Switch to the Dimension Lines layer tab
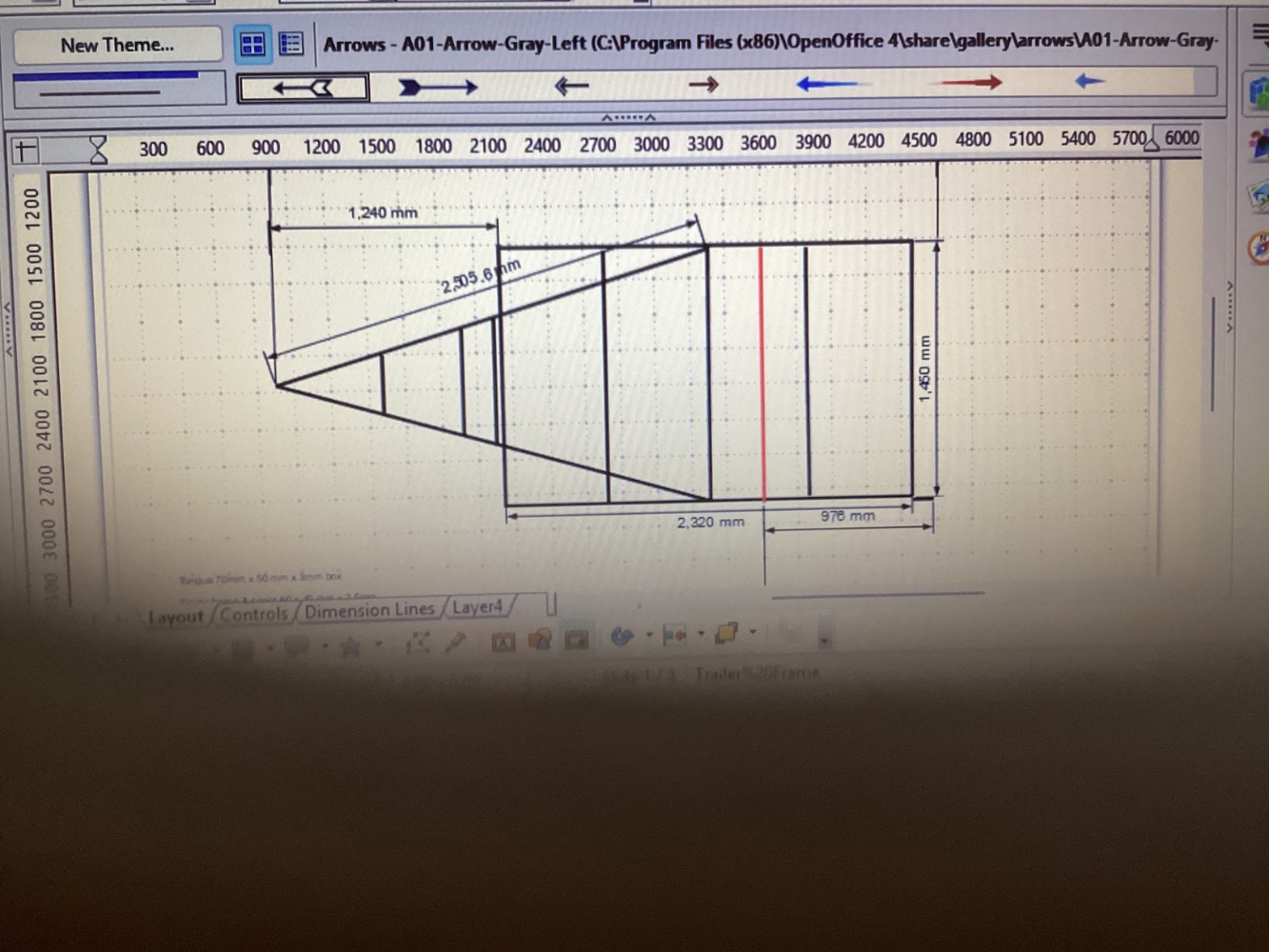Screen dimensions: 1269x952 (369, 610)
